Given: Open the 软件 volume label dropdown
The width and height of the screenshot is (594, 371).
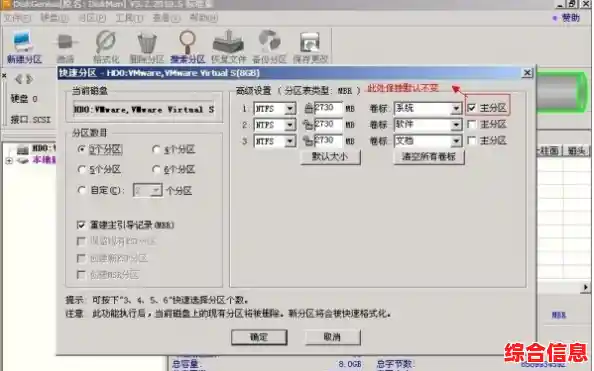Looking at the screenshot, I should click(x=456, y=125).
